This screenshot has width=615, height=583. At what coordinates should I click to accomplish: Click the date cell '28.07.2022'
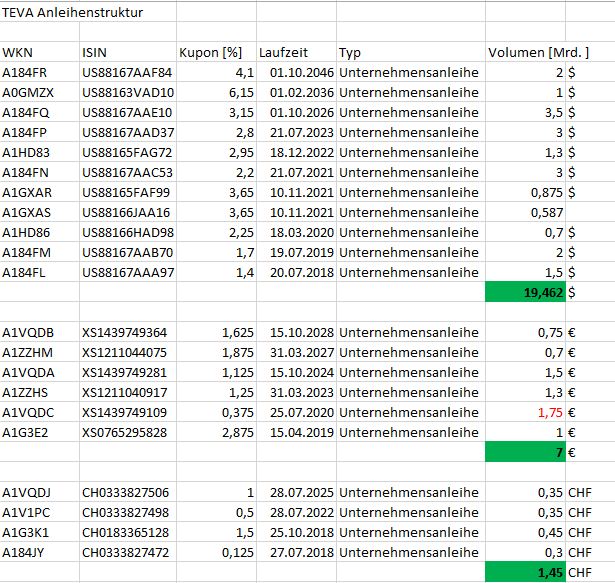point(296,512)
